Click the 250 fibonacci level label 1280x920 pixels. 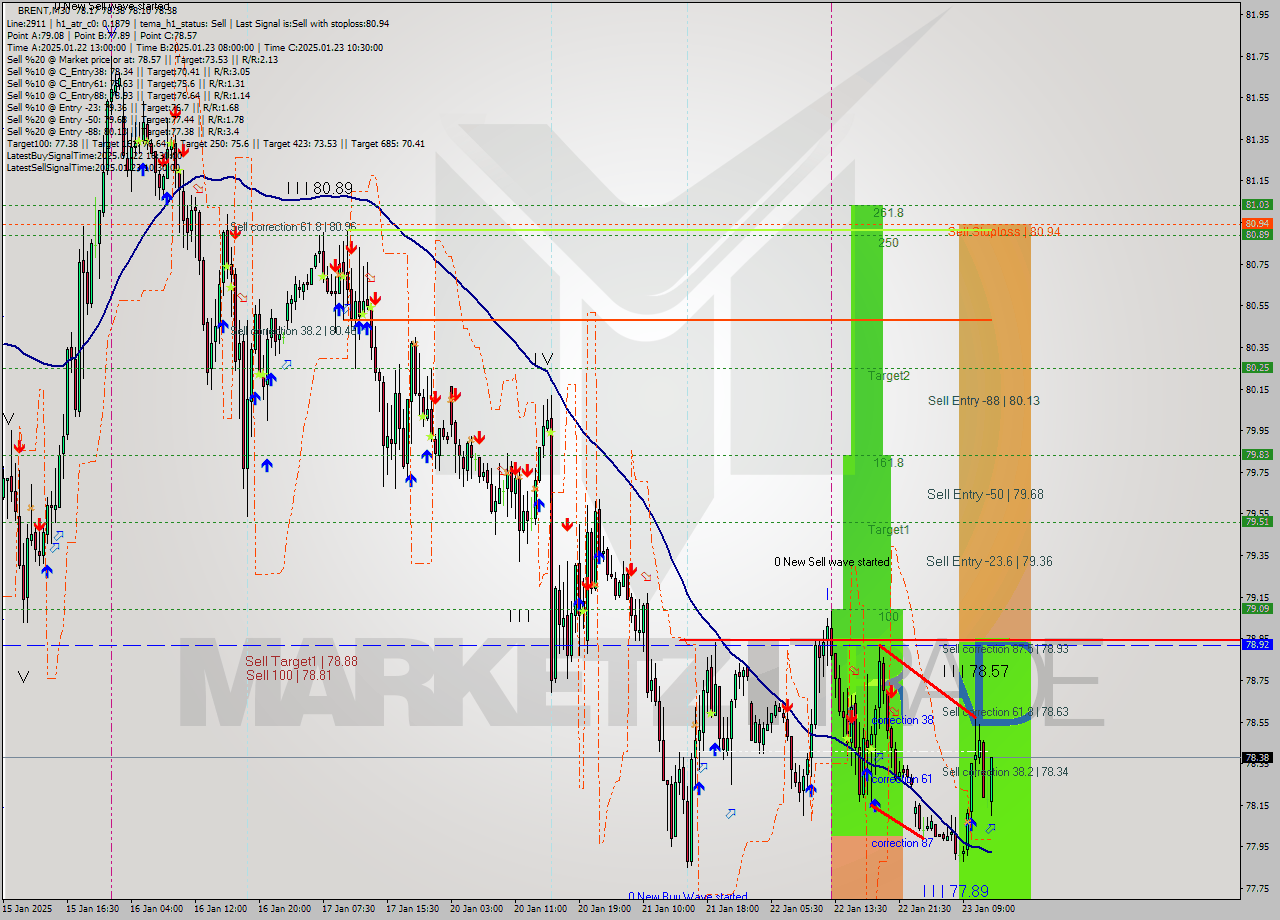tap(889, 243)
